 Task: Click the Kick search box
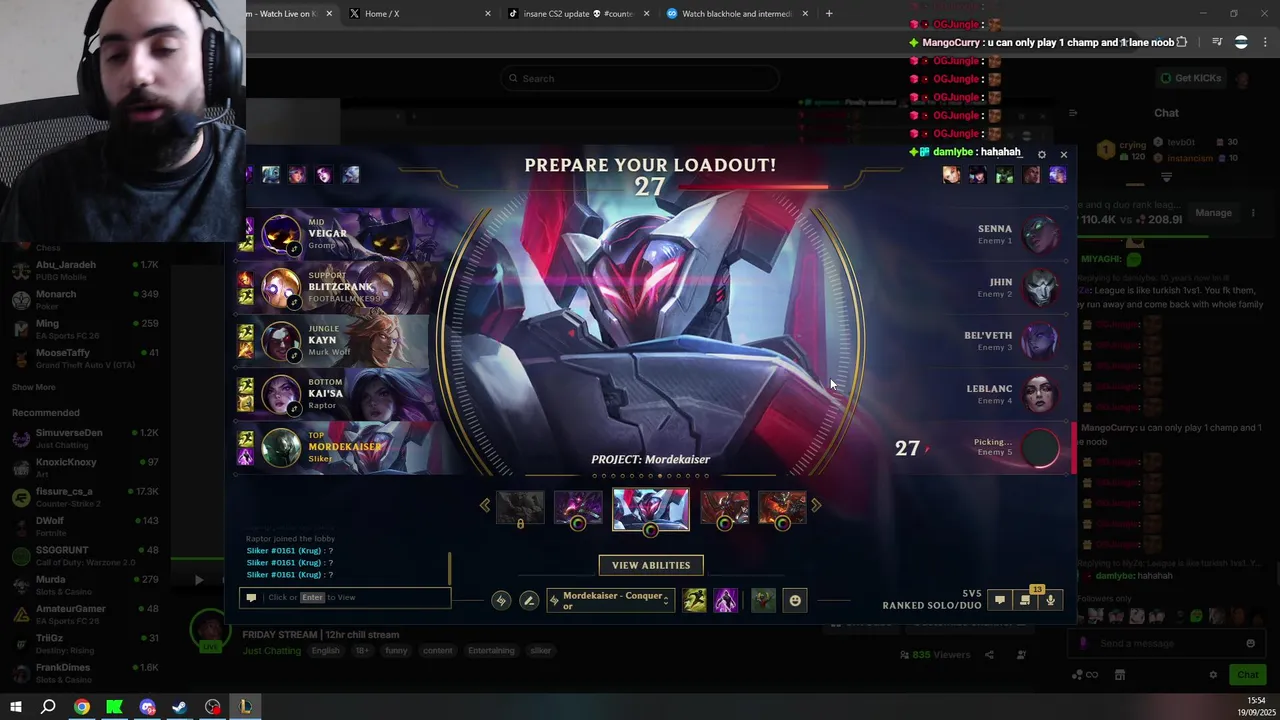[640, 78]
